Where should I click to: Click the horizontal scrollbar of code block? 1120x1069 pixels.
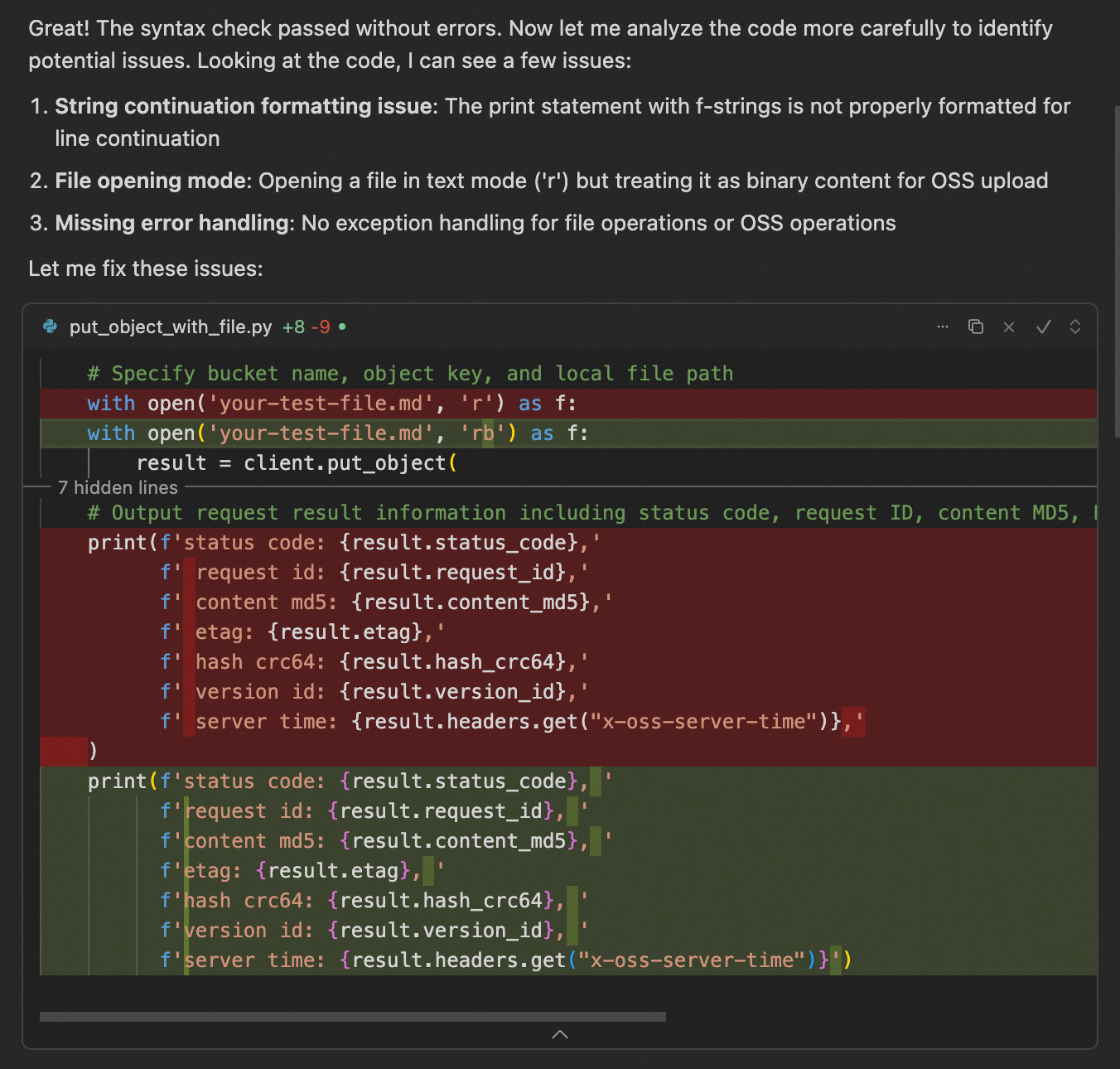click(x=352, y=1017)
